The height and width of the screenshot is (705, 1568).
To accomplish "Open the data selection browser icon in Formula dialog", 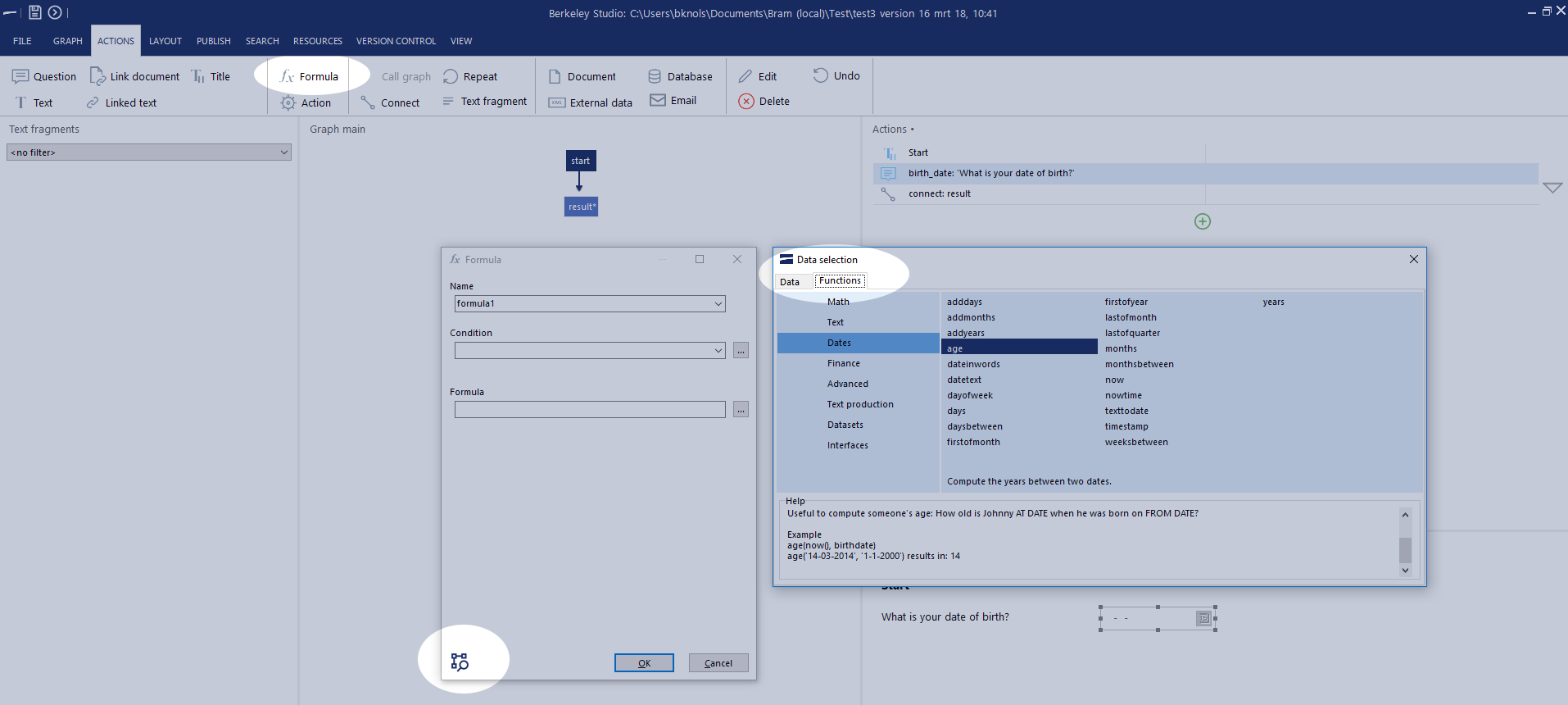I will pyautogui.click(x=460, y=662).
